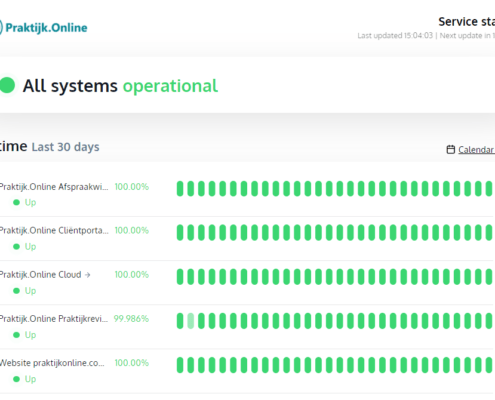Click the first uptime bar in Cliëntporta... row
This screenshot has height=400, width=495.
(180, 233)
